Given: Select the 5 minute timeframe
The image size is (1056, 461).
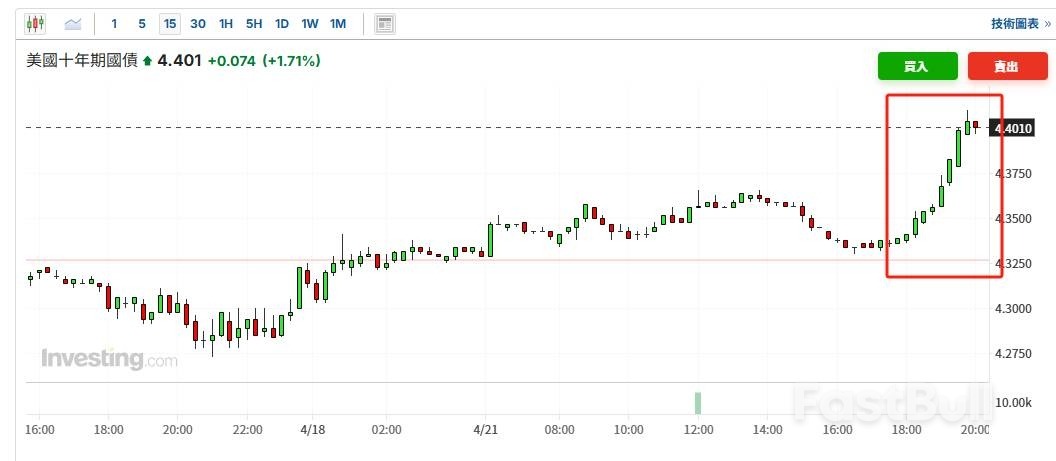Looking at the screenshot, I should (142, 23).
